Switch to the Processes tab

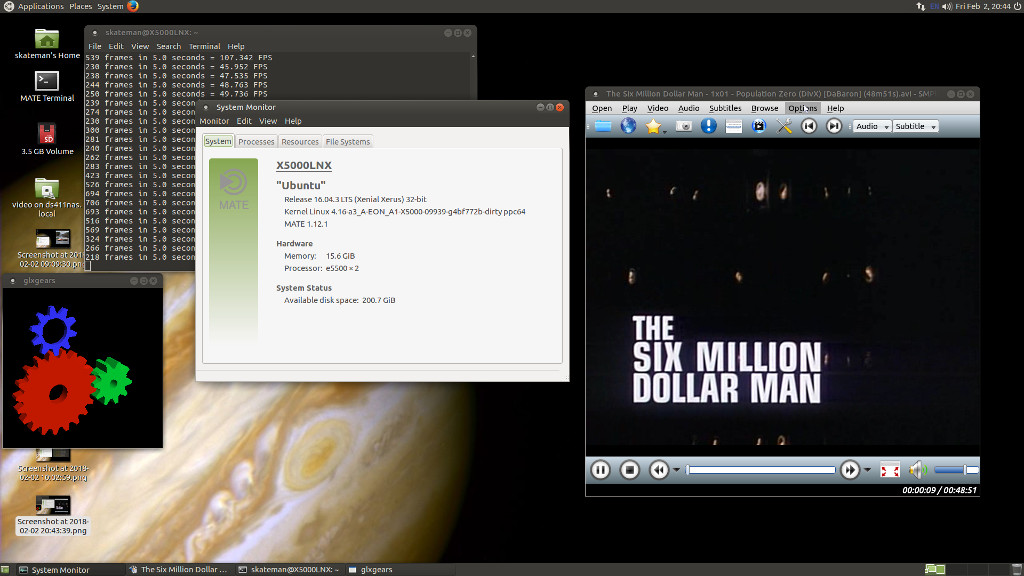point(256,142)
